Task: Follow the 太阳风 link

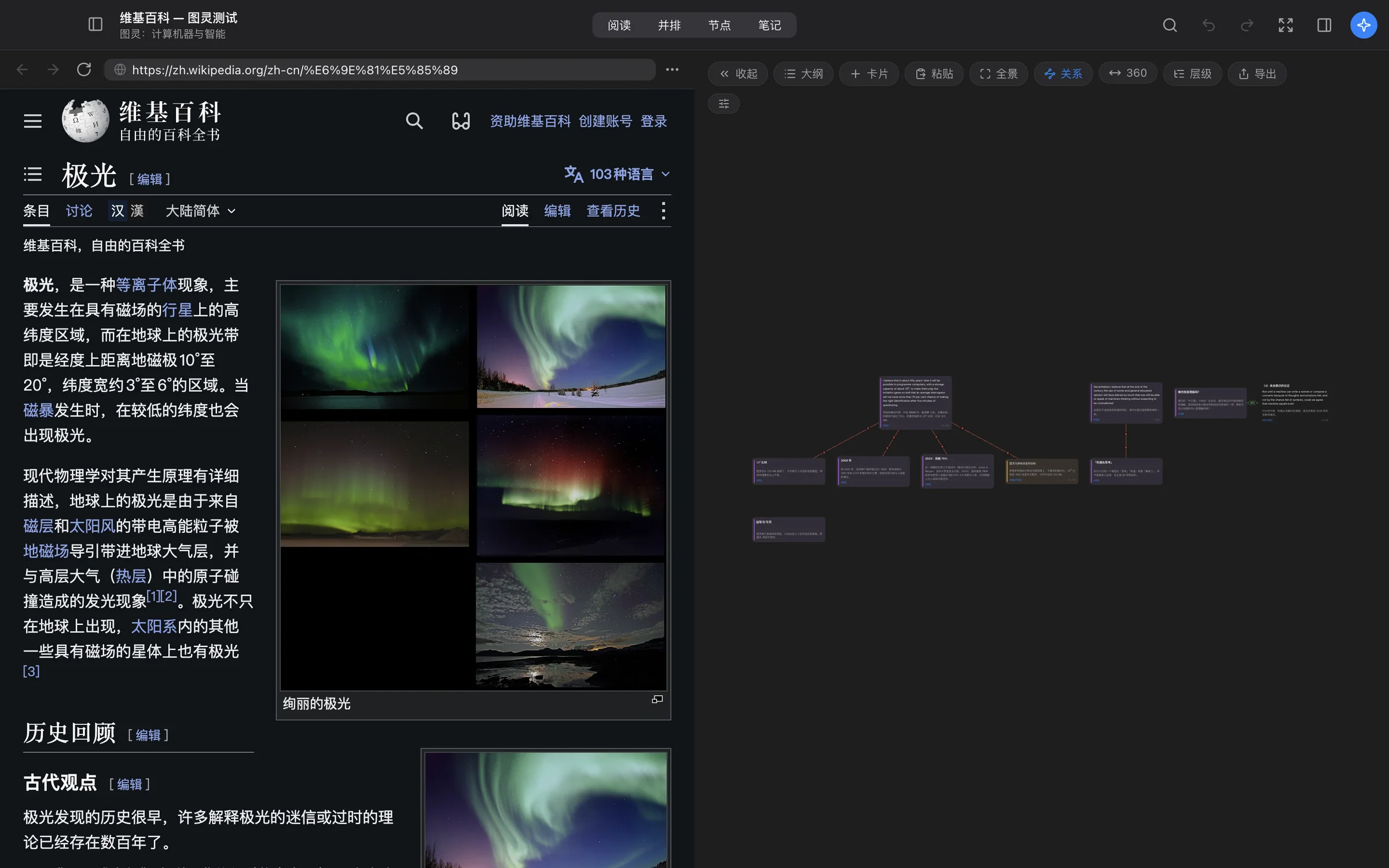Action: pyautogui.click(x=93, y=526)
